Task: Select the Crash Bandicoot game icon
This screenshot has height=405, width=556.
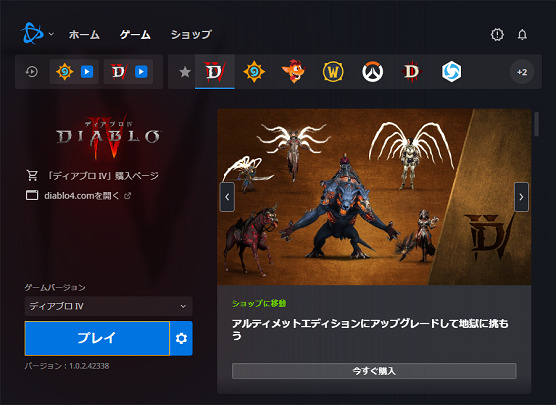Action: point(293,72)
